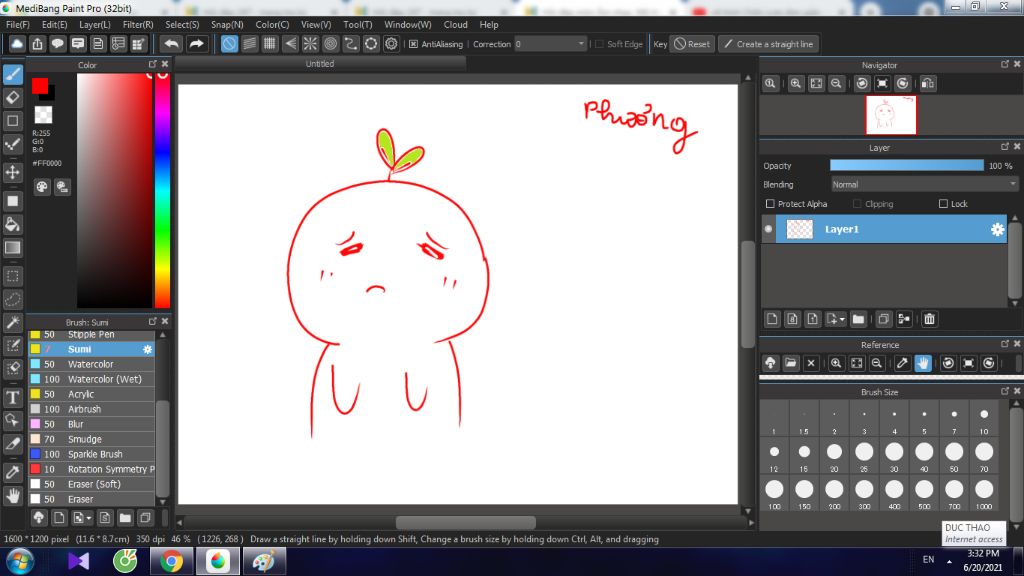Open reference image folder icon

tap(791, 363)
